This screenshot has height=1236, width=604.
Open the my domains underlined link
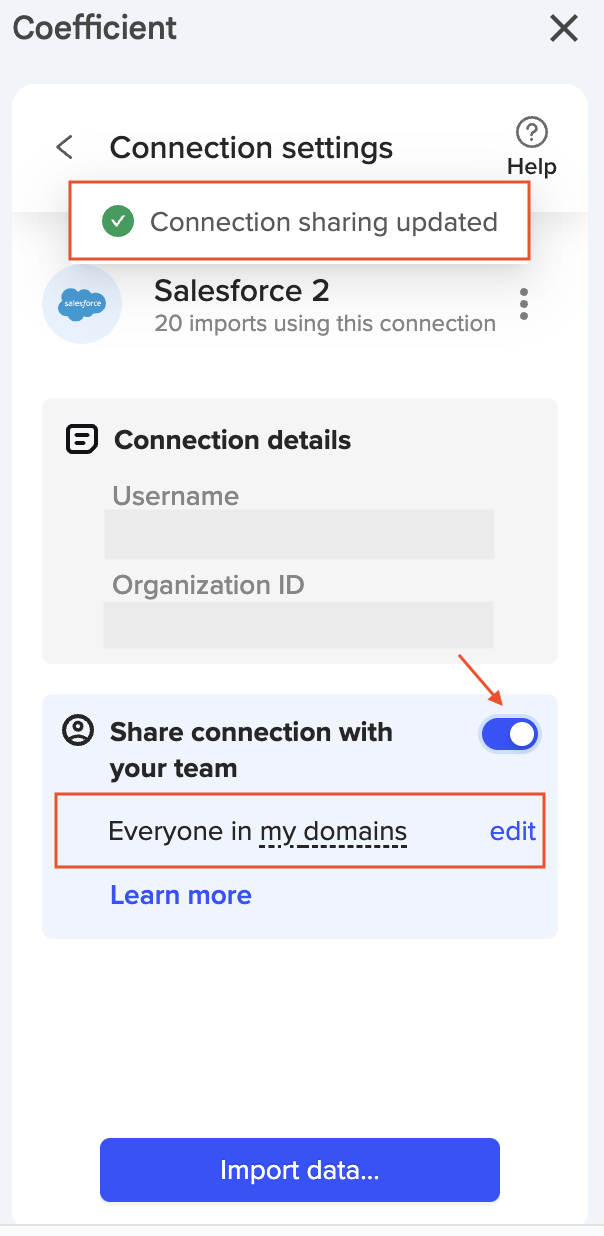(331, 830)
